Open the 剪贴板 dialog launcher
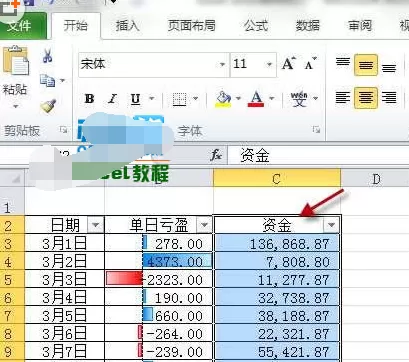Viewport: 409px width, 362px height. tap(63, 130)
